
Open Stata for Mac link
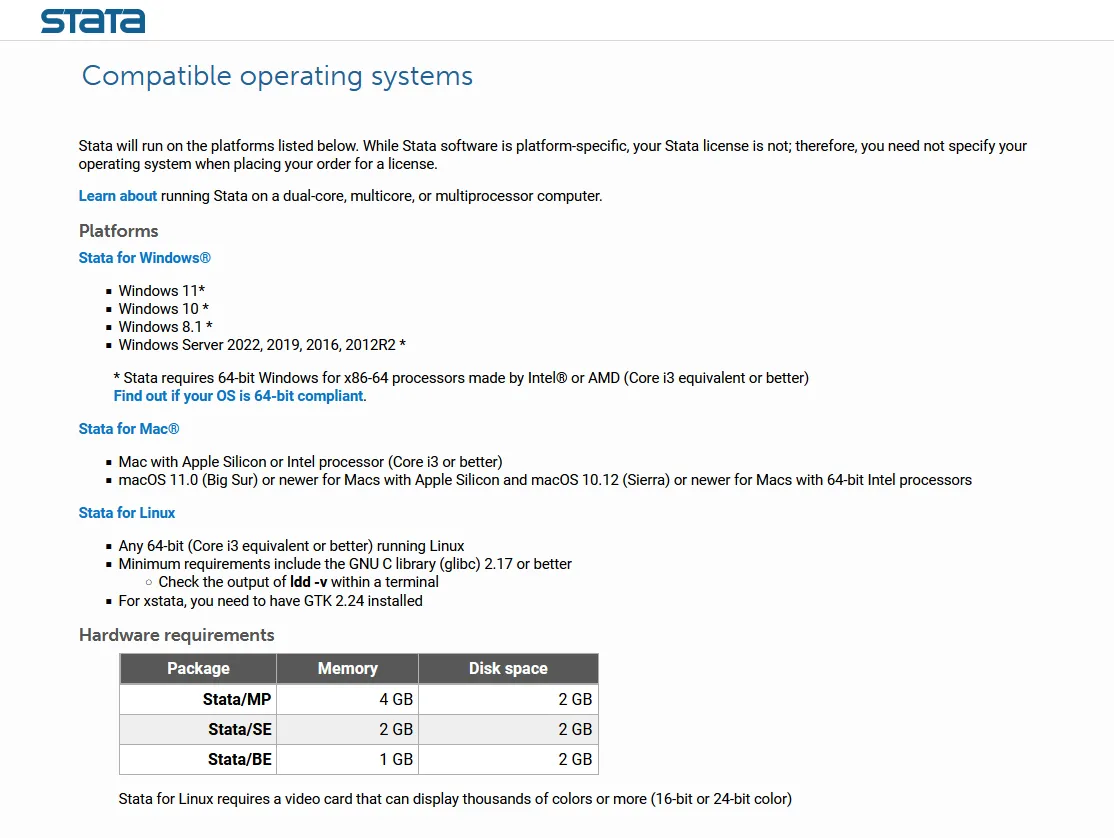(x=129, y=429)
